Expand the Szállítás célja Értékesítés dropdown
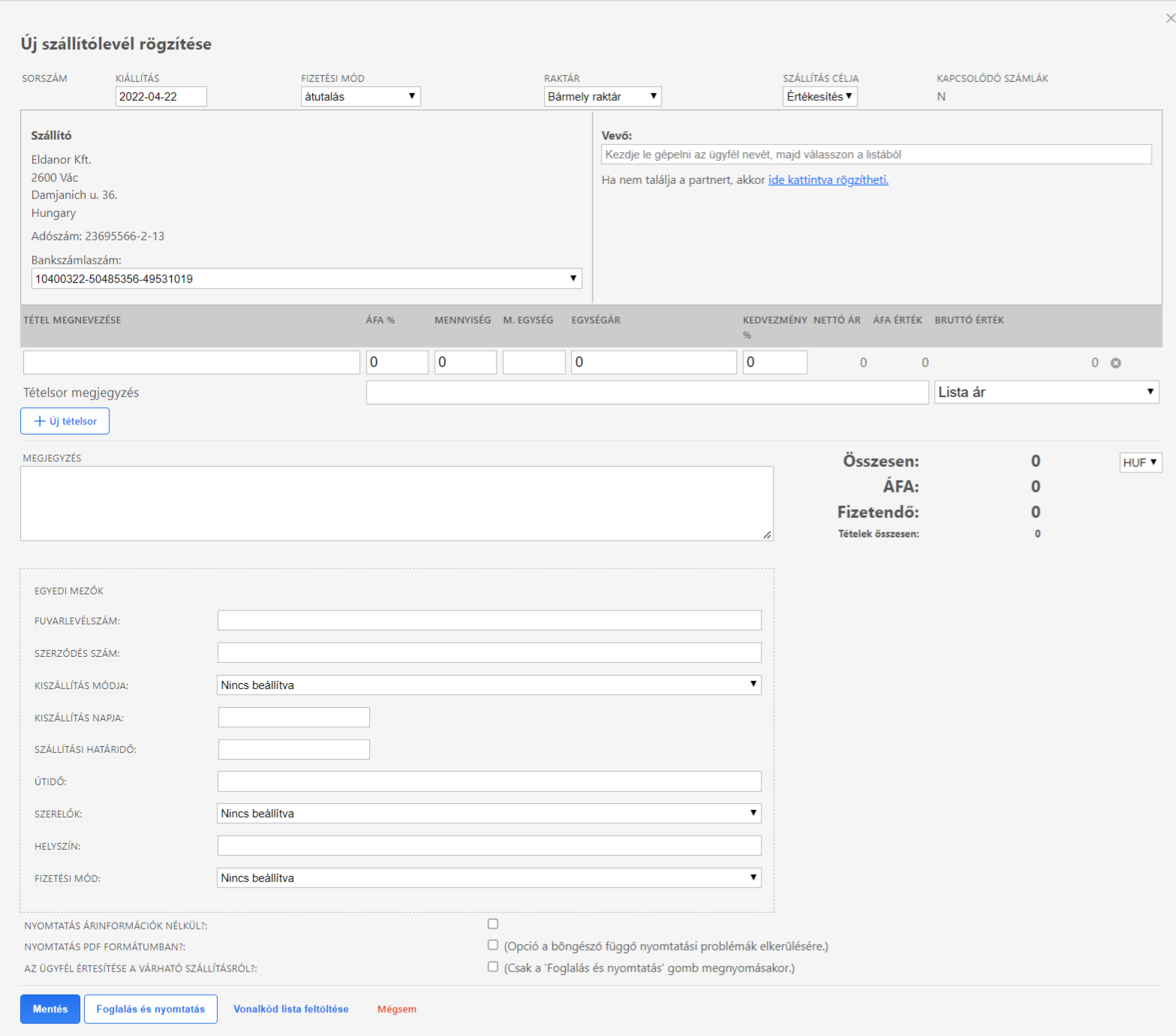The image size is (1176, 1036). [x=820, y=96]
